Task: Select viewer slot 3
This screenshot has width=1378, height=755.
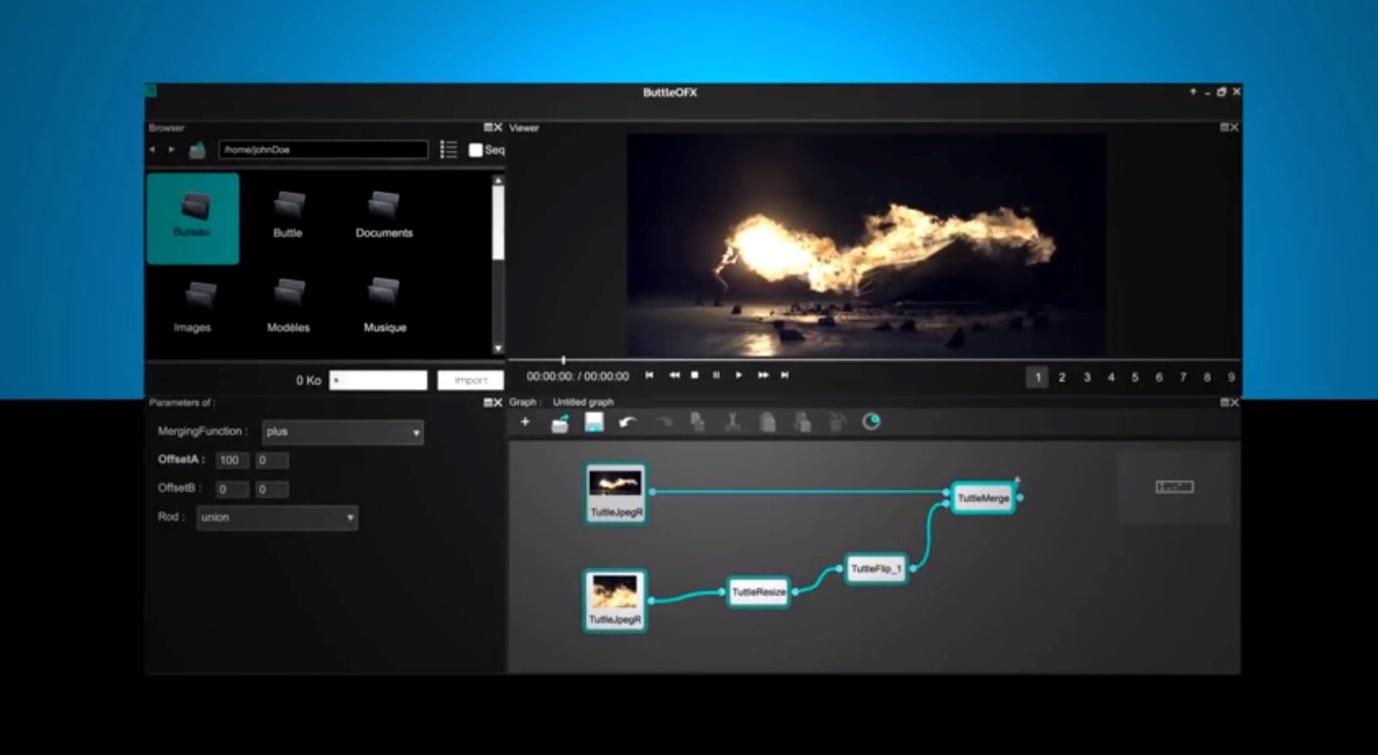Action: click(x=1087, y=377)
